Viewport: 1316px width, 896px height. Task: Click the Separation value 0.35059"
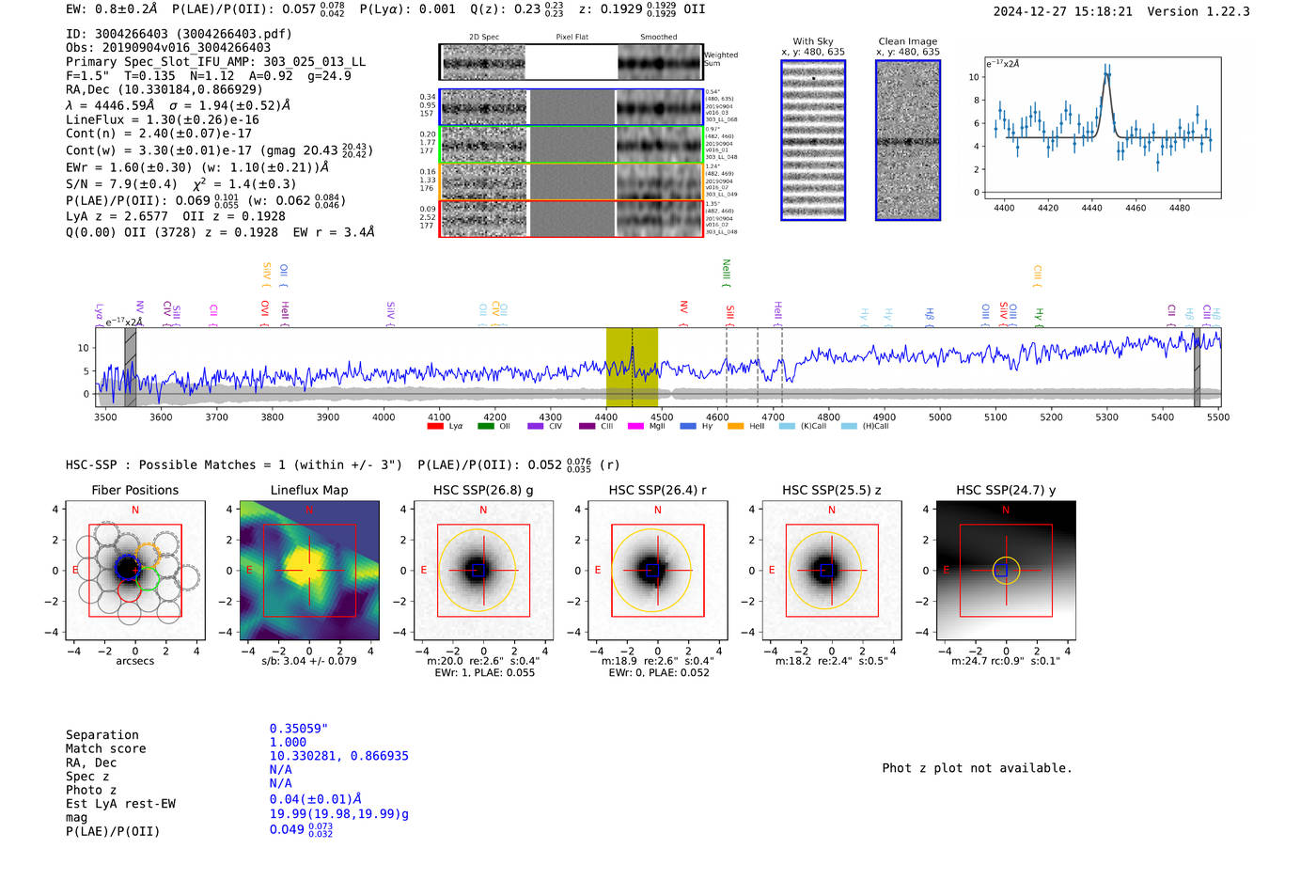coord(298,729)
